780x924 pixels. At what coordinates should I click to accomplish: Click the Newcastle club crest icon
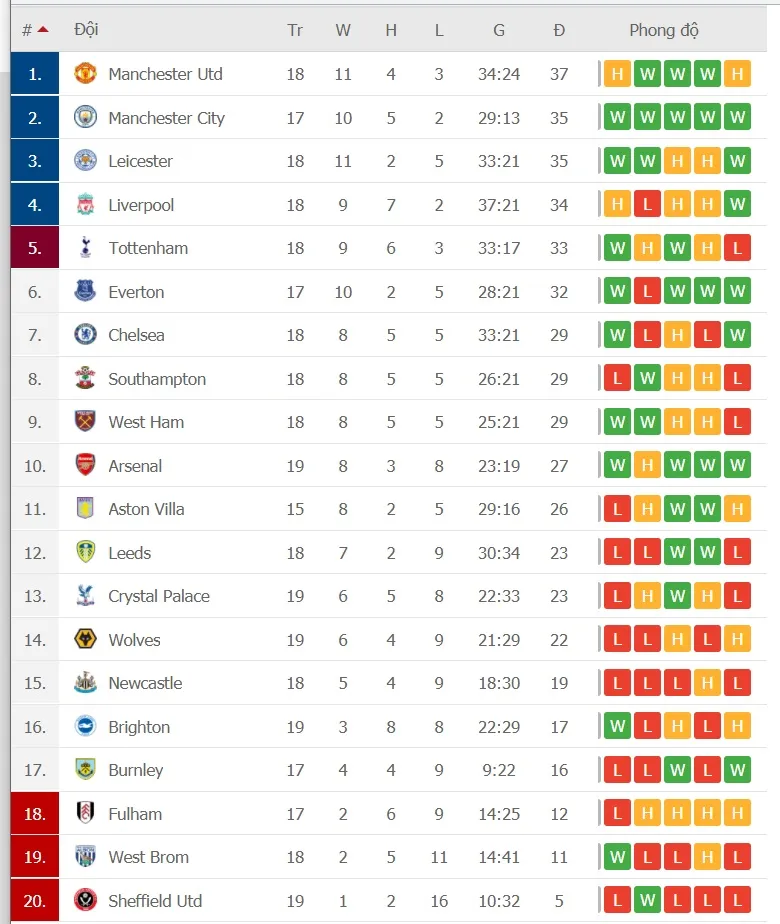pyautogui.click(x=86, y=683)
